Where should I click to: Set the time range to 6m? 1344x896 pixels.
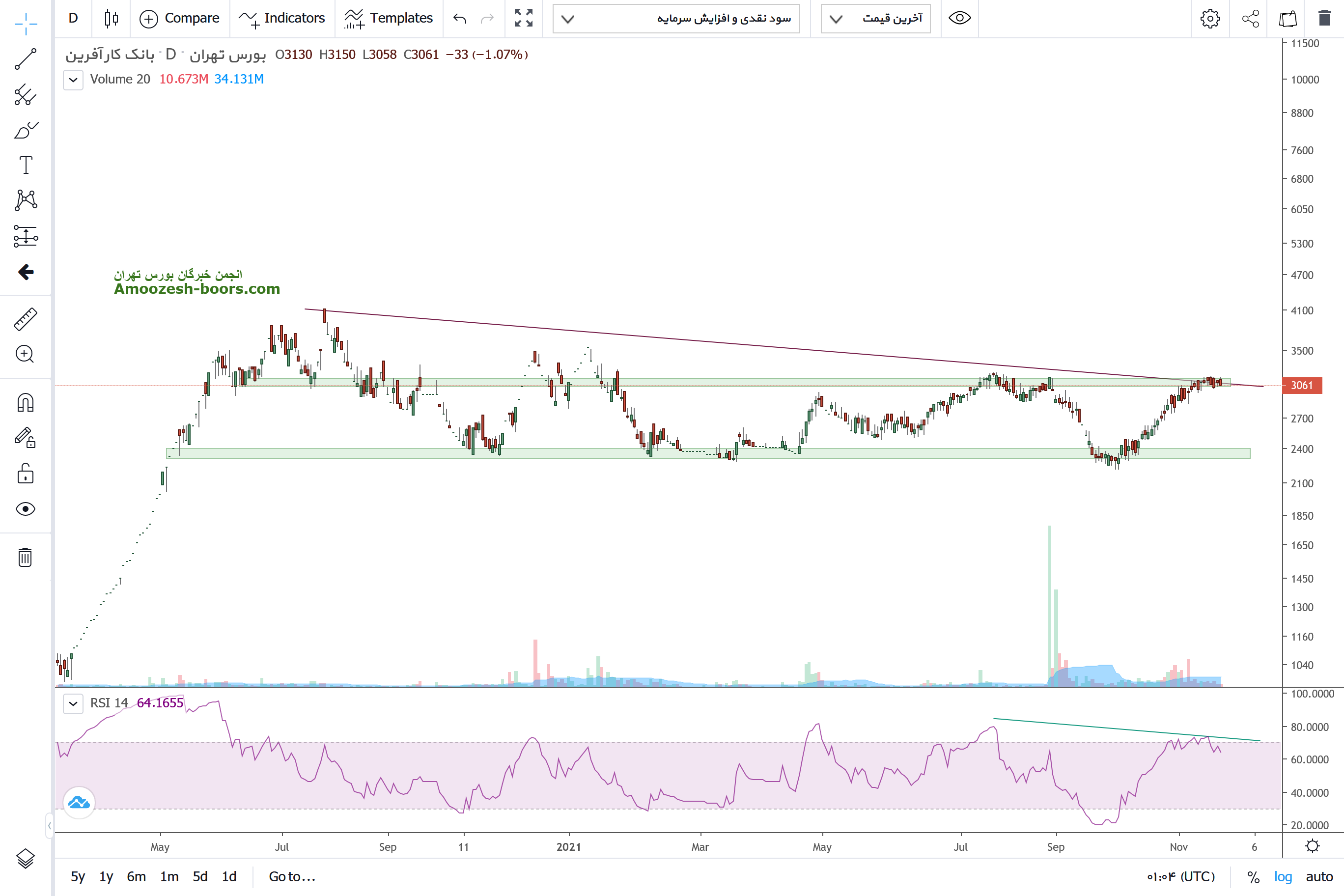coord(136,876)
